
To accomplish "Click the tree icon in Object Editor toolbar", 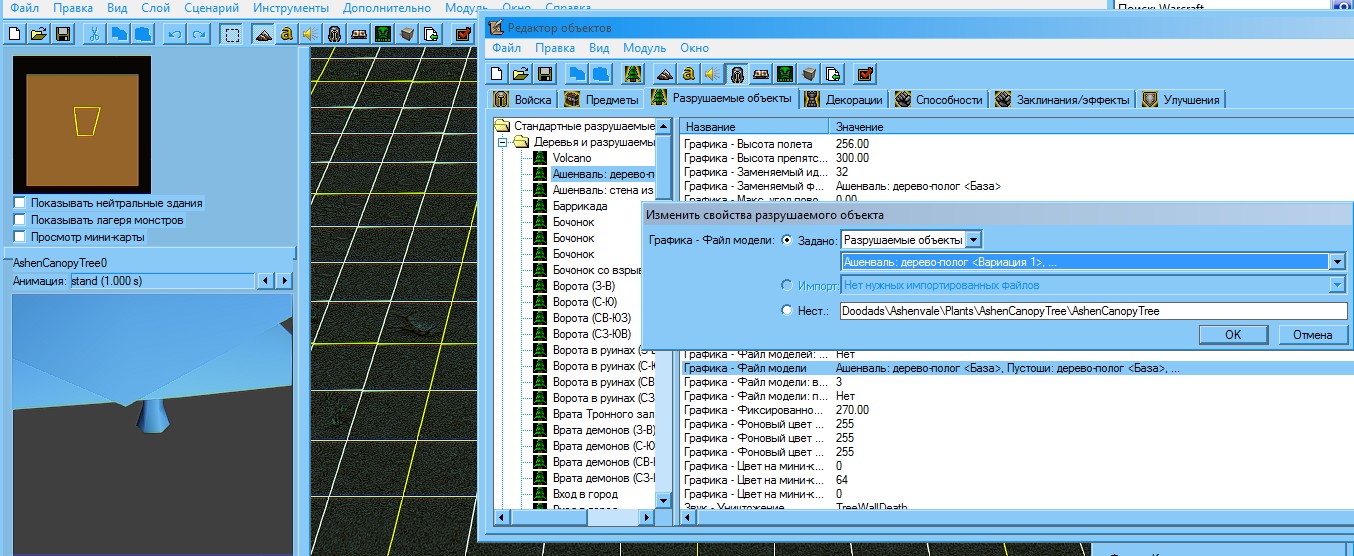I will [632, 73].
